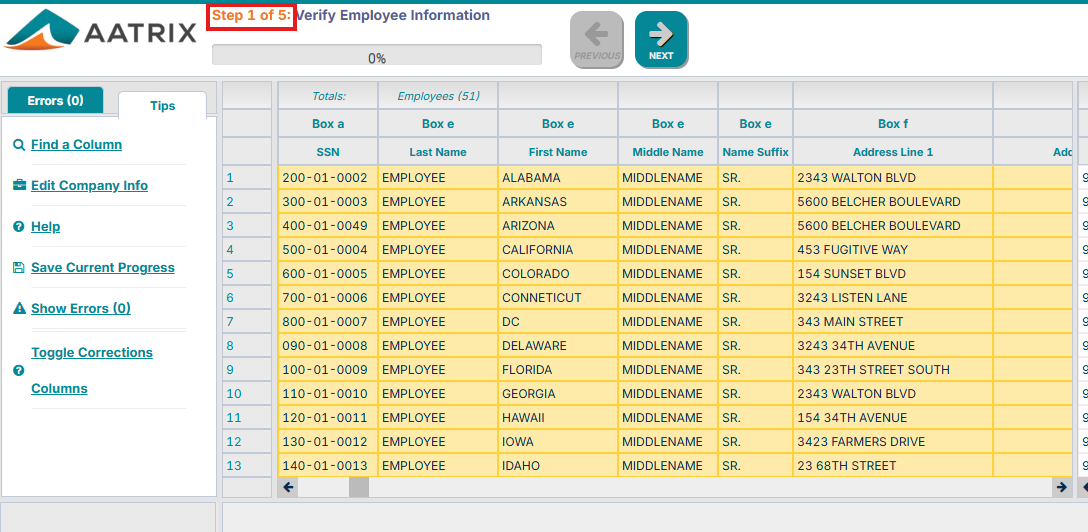Switch to the Errors (0) tab

pos(56,101)
